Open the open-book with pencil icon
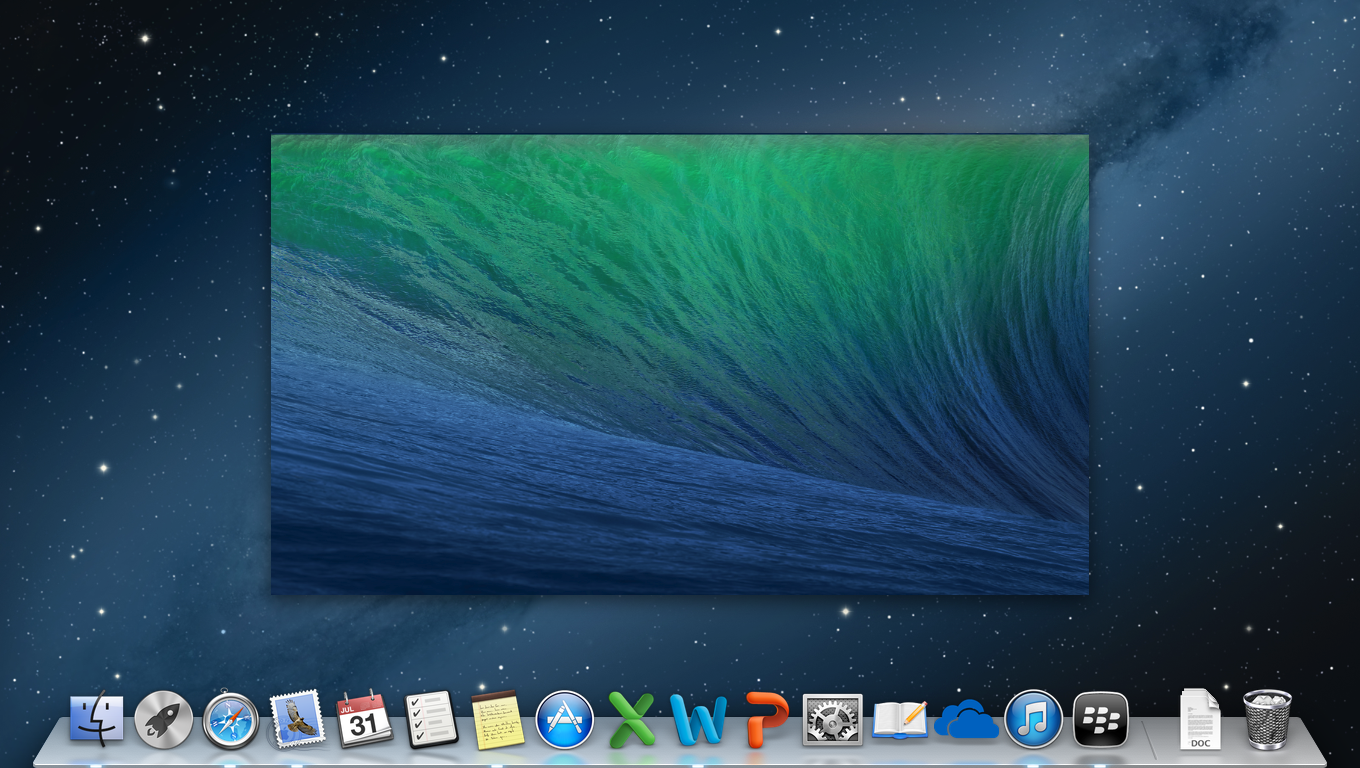Viewport: 1360px width, 768px height. coord(900,720)
